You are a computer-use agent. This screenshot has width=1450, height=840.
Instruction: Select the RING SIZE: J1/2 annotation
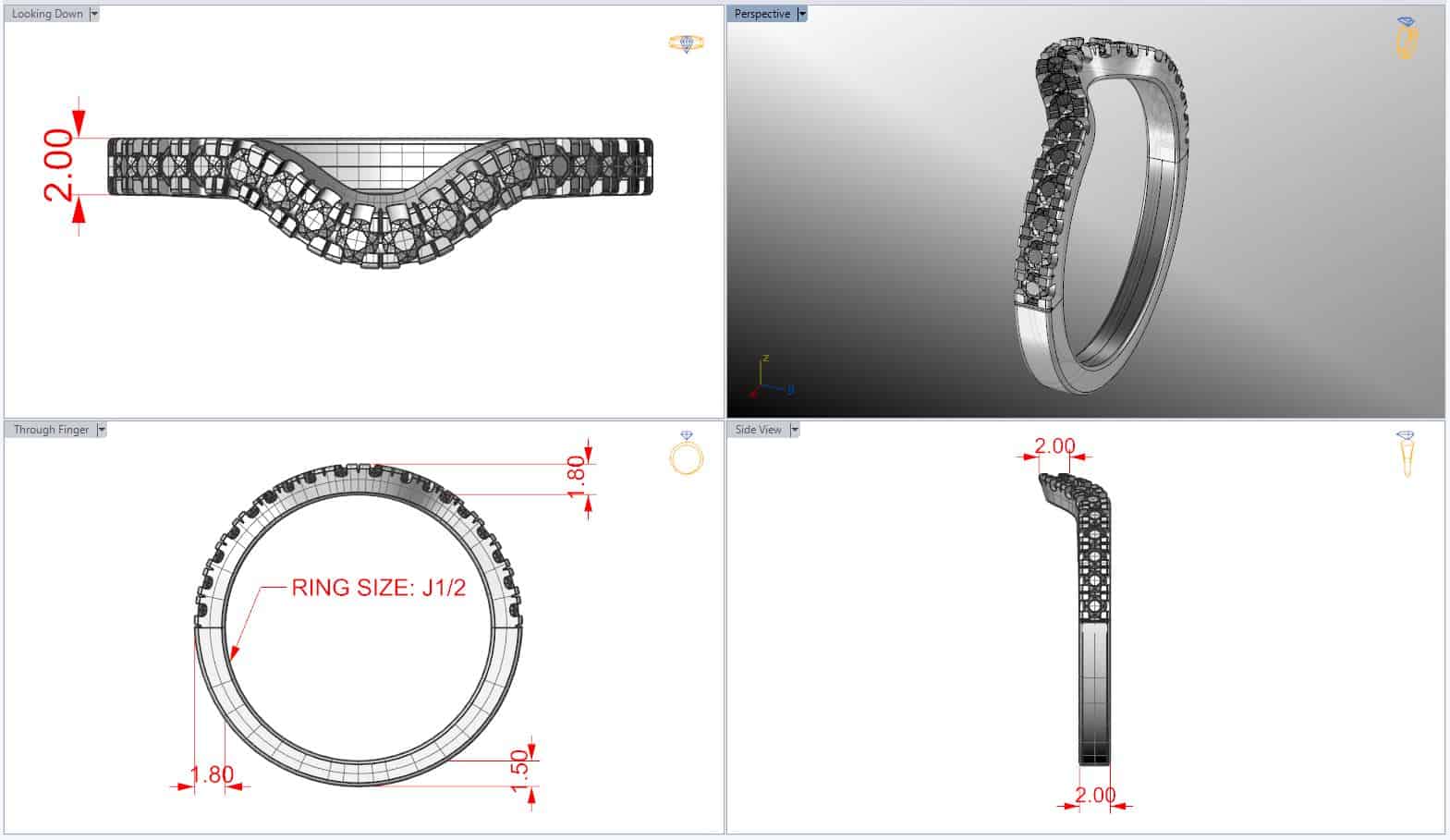(379, 588)
